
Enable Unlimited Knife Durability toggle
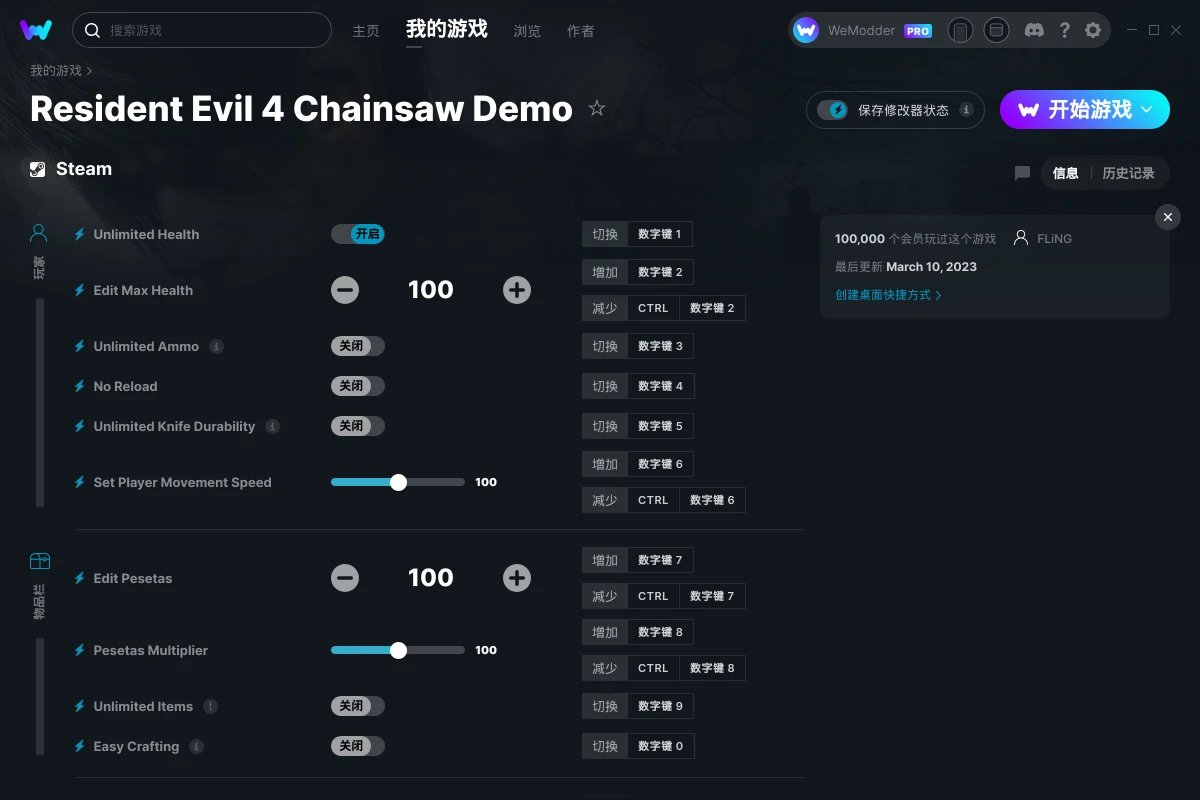(358, 426)
